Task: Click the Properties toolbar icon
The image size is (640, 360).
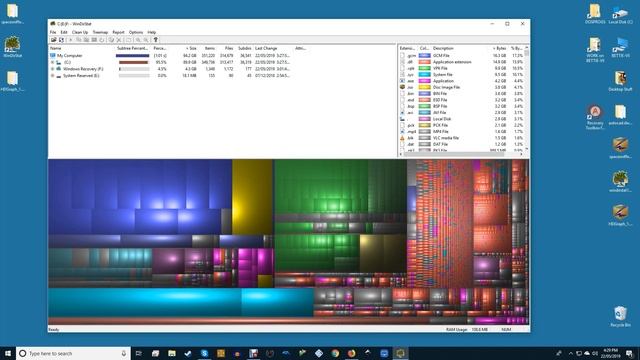Action: pyautogui.click(x=129, y=40)
